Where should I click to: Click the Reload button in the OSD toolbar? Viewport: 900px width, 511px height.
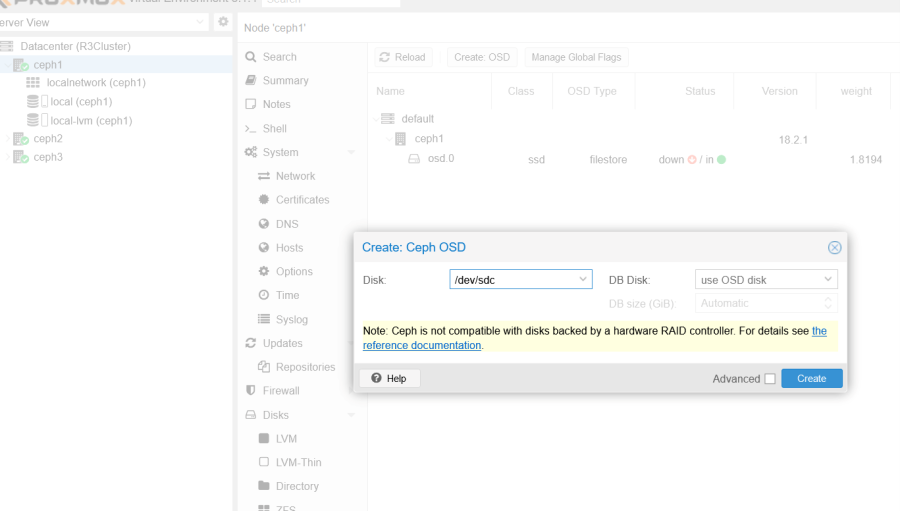point(401,57)
